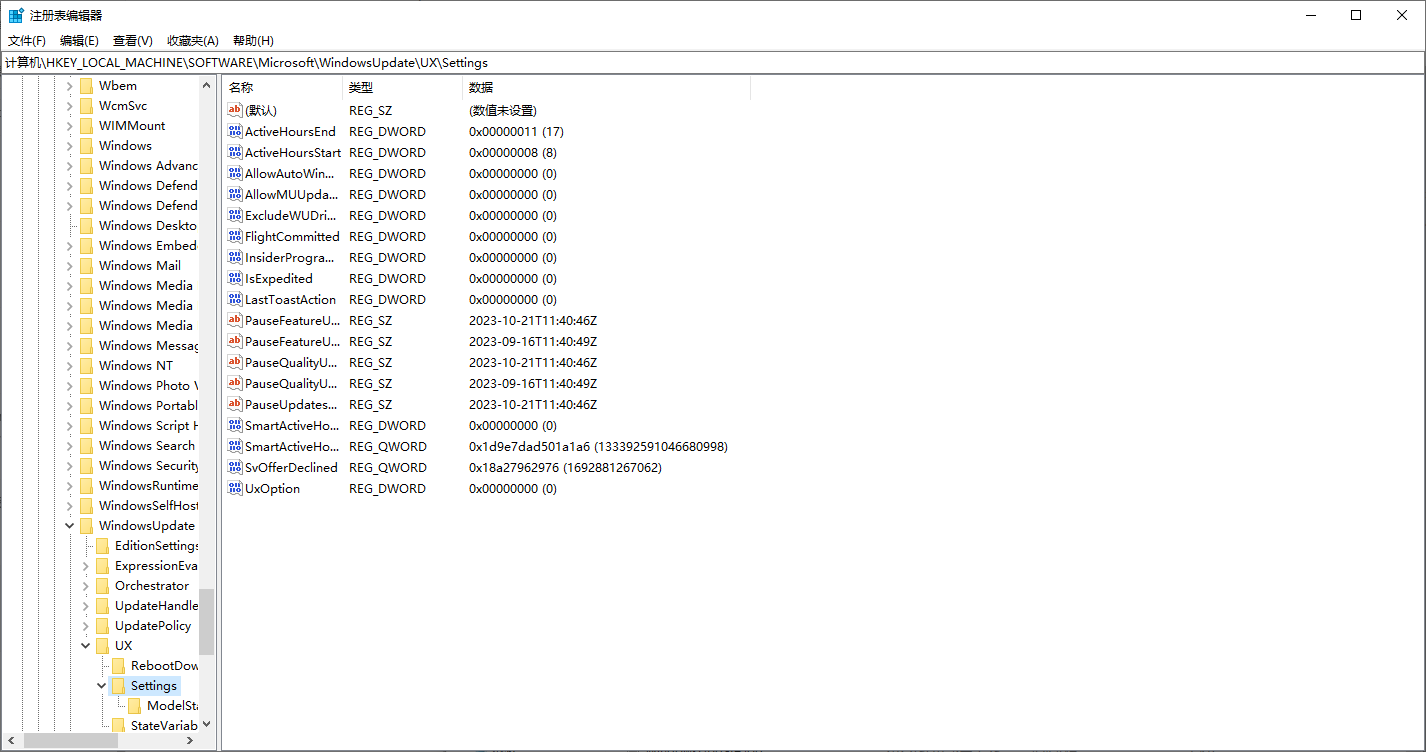This screenshot has width=1426, height=752.
Task: Open the 帮助(H) menu
Action: click(253, 40)
